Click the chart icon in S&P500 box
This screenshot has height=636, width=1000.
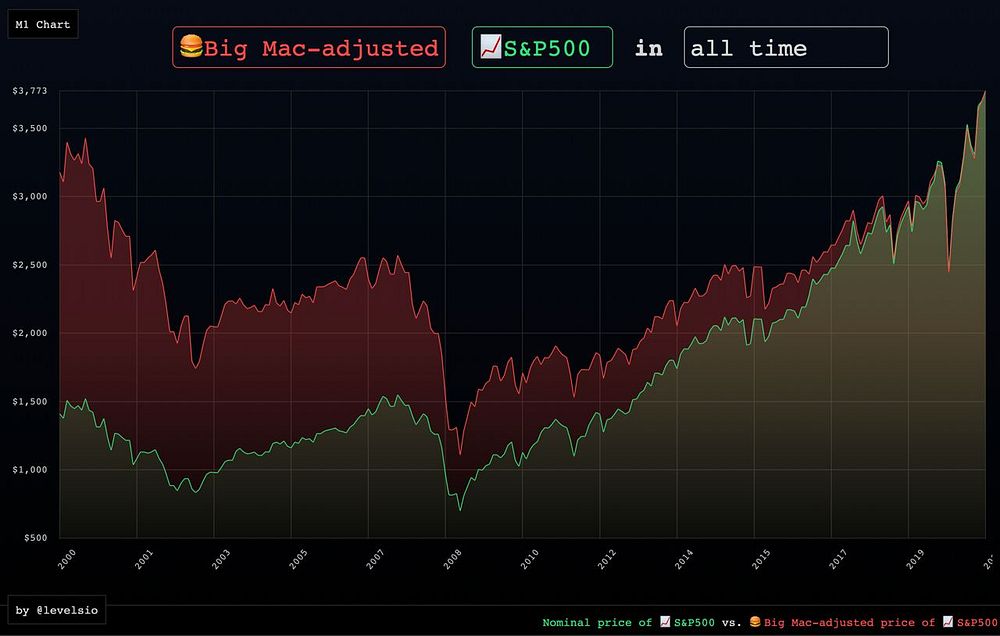pyautogui.click(x=490, y=47)
